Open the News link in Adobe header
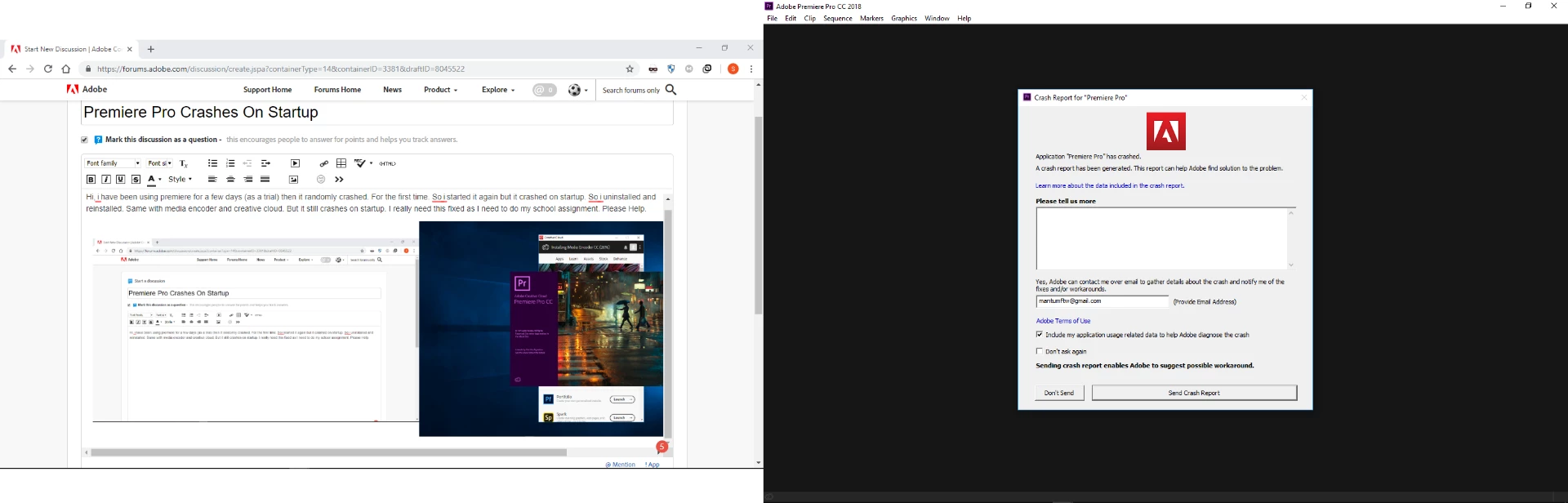 pos(392,90)
